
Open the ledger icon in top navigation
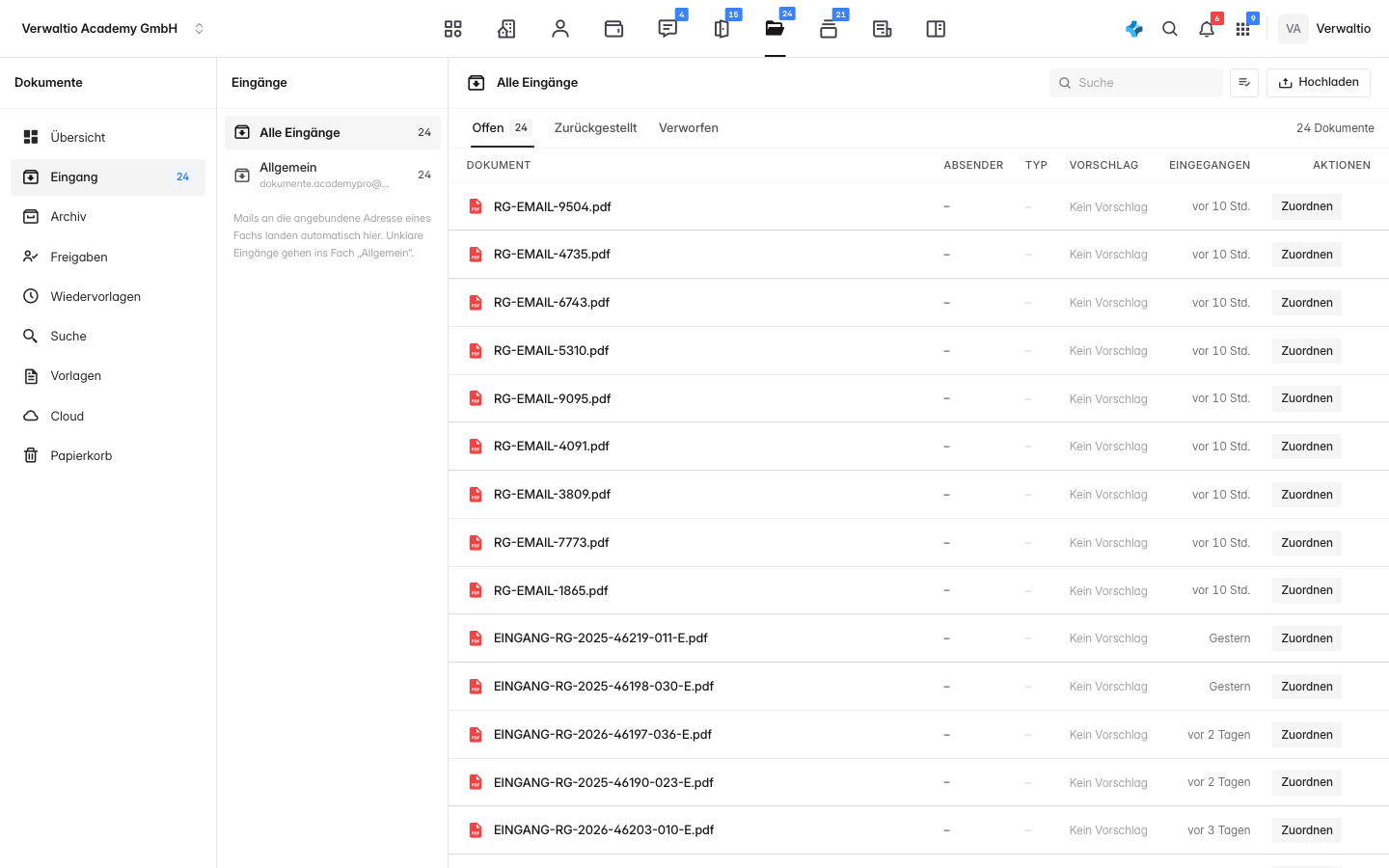882,29
